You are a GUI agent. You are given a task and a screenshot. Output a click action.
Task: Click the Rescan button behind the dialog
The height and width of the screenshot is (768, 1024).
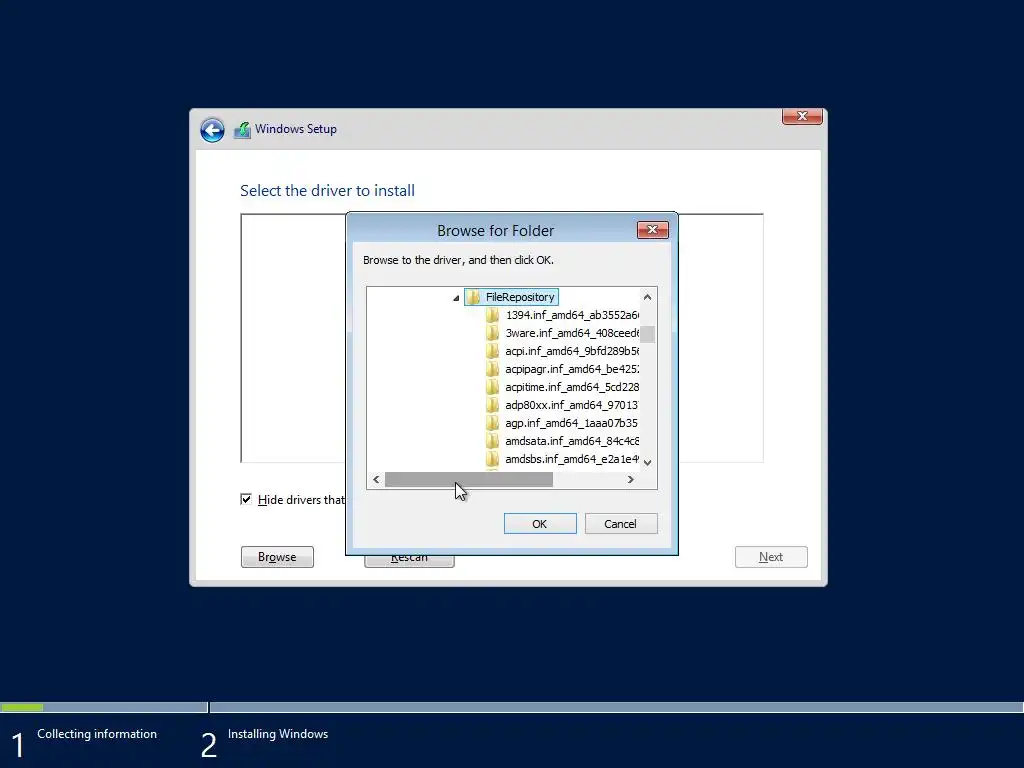409,560
